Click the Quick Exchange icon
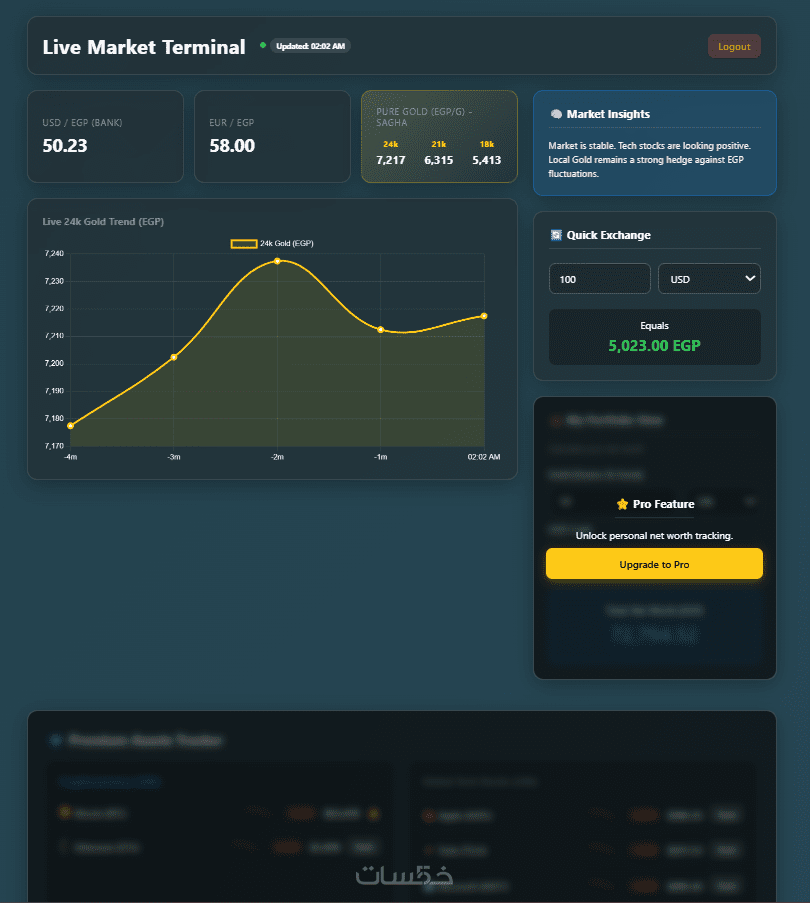810x903 pixels. [556, 235]
